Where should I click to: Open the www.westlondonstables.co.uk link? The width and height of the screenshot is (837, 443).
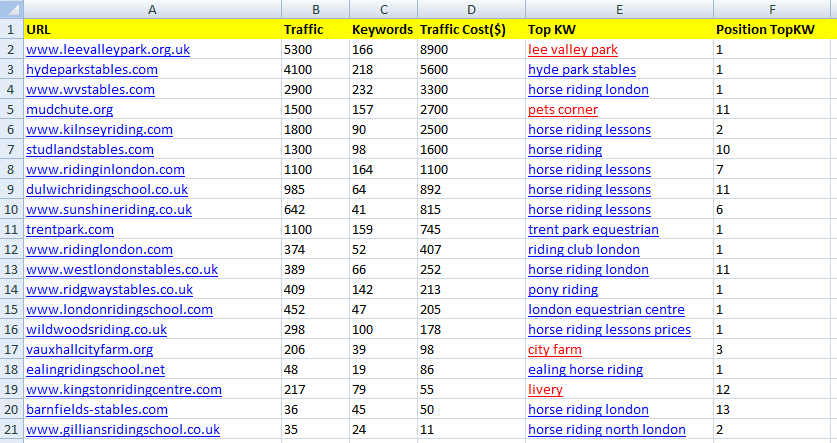pos(122,270)
